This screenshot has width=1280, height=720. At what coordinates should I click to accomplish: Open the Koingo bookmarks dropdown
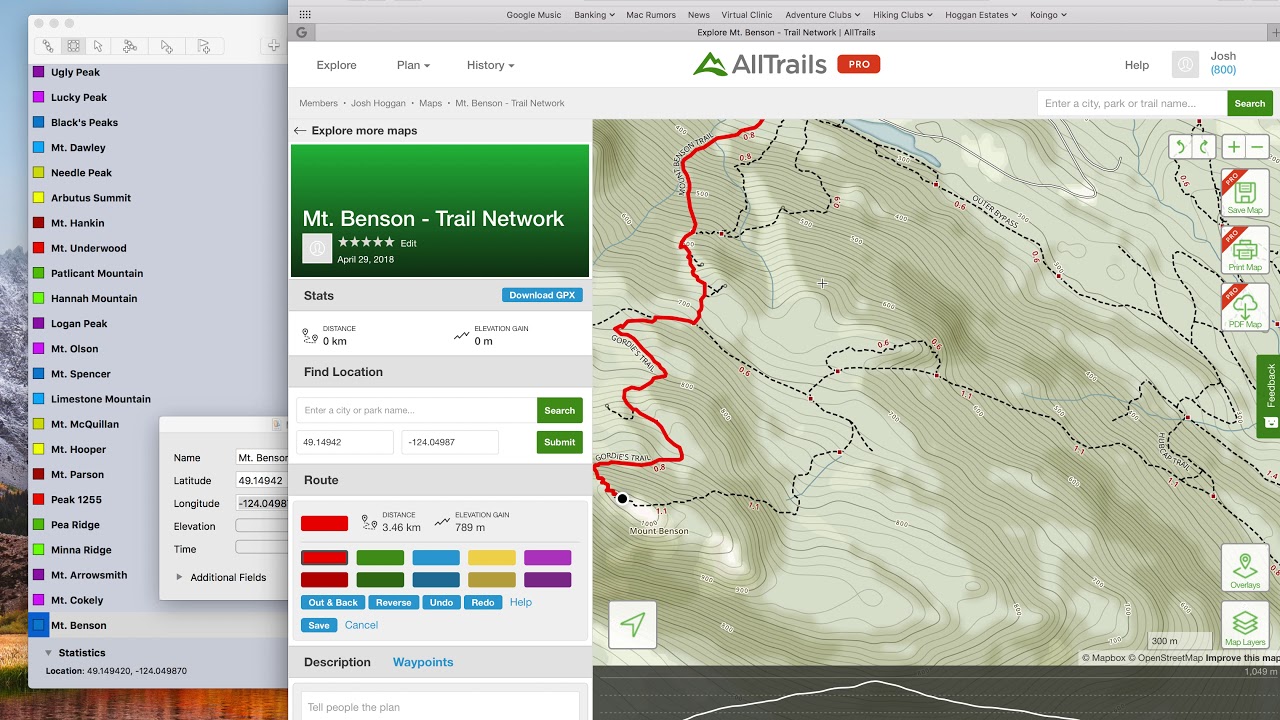click(x=1048, y=15)
